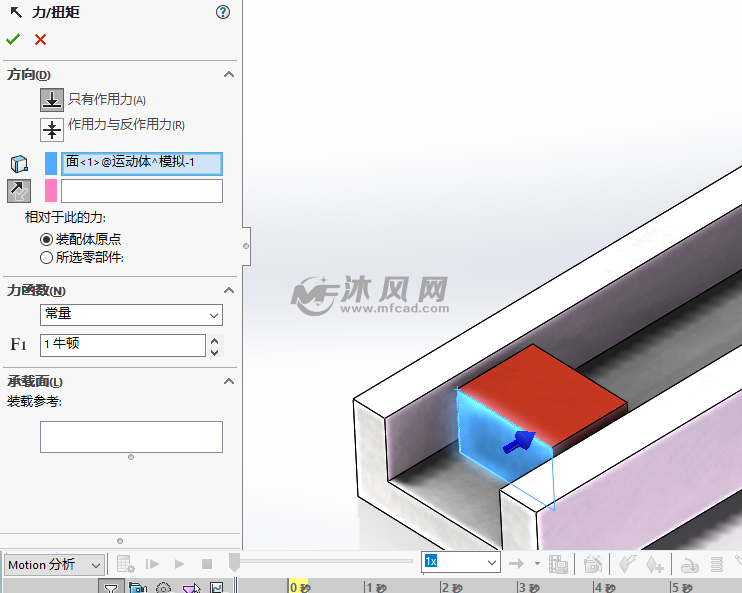Click the filter results plot icon
742x593 pixels.
tap(217, 587)
